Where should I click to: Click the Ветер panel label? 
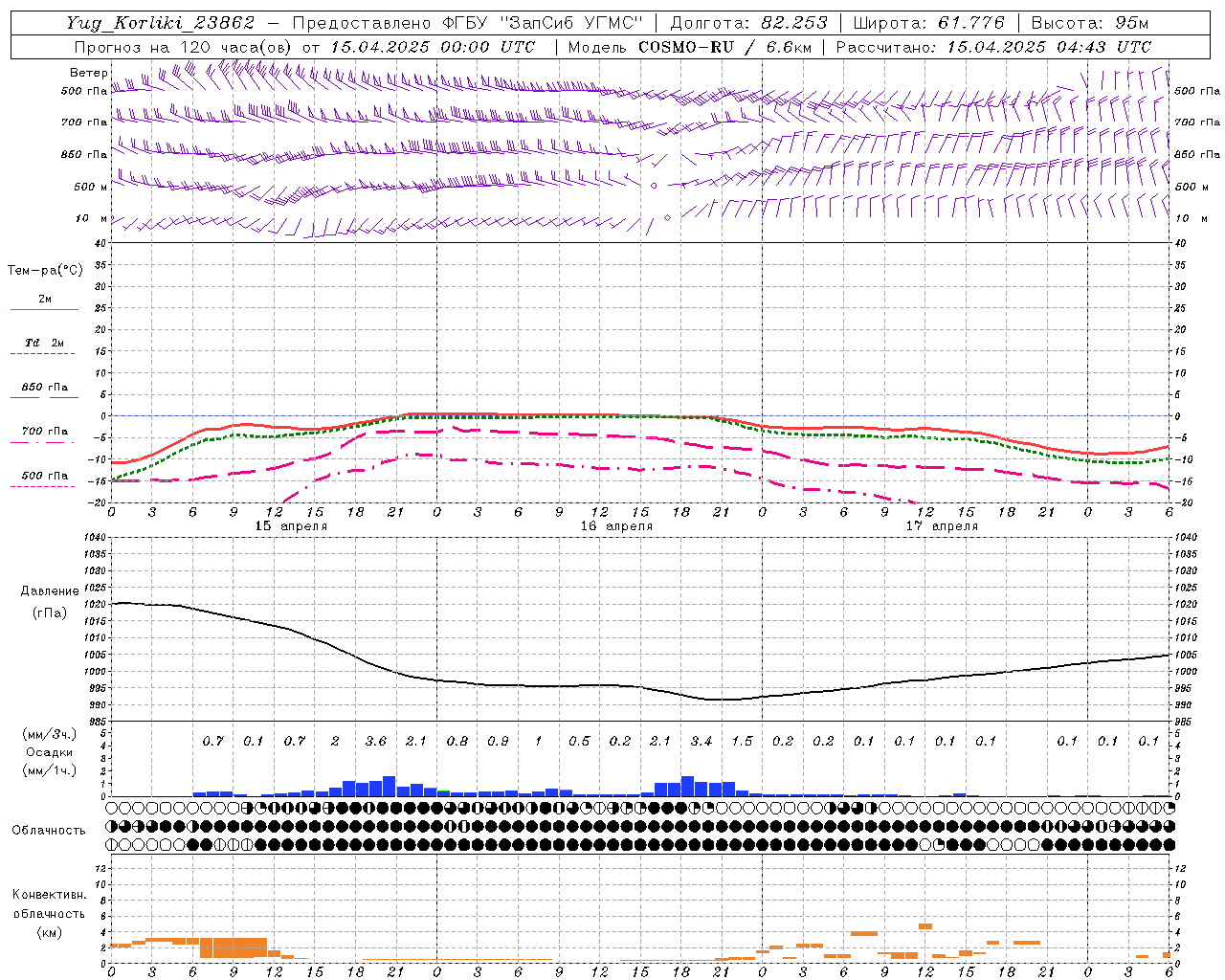88,73
